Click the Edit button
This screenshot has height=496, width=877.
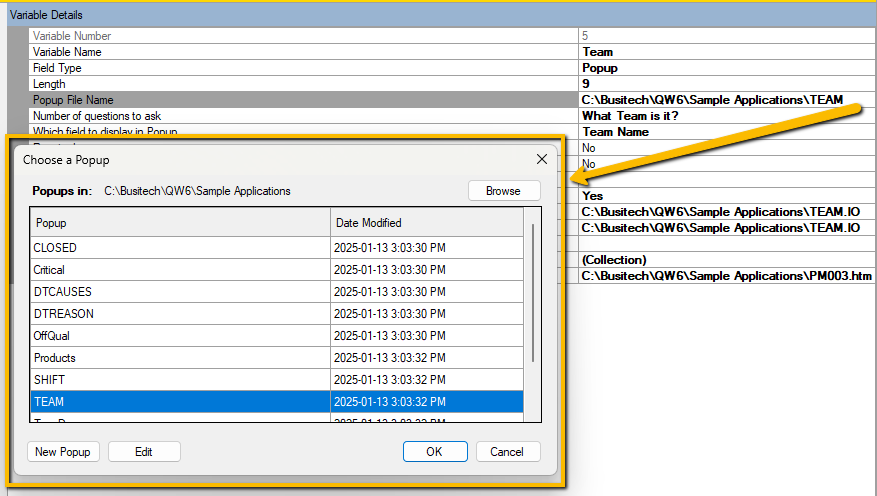coord(144,452)
